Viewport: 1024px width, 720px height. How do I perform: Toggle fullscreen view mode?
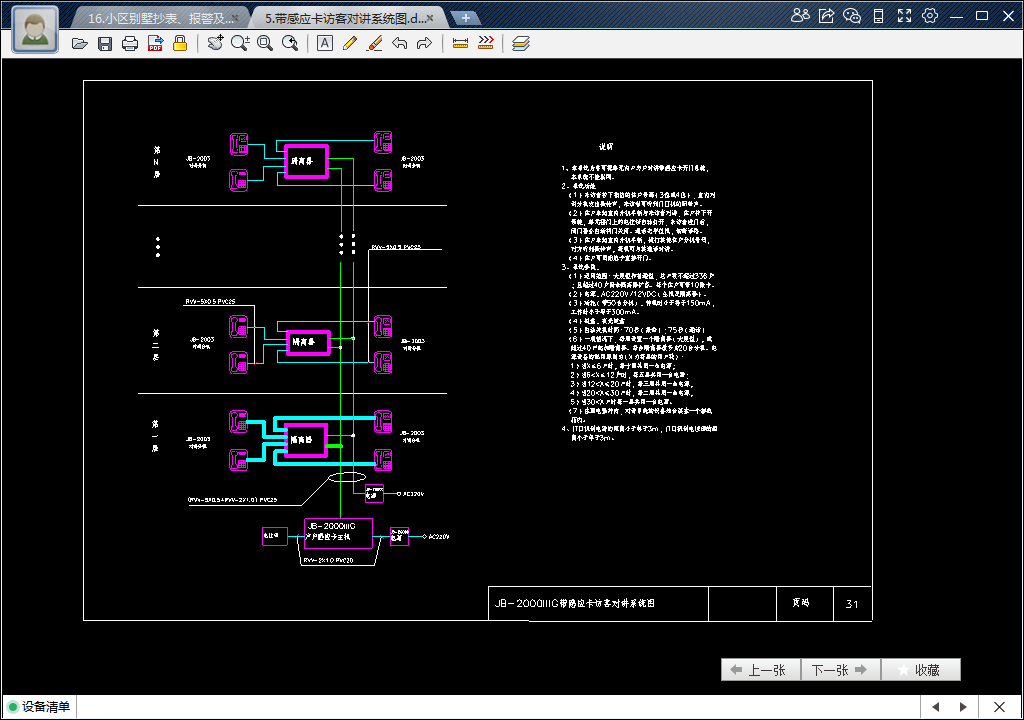click(904, 15)
